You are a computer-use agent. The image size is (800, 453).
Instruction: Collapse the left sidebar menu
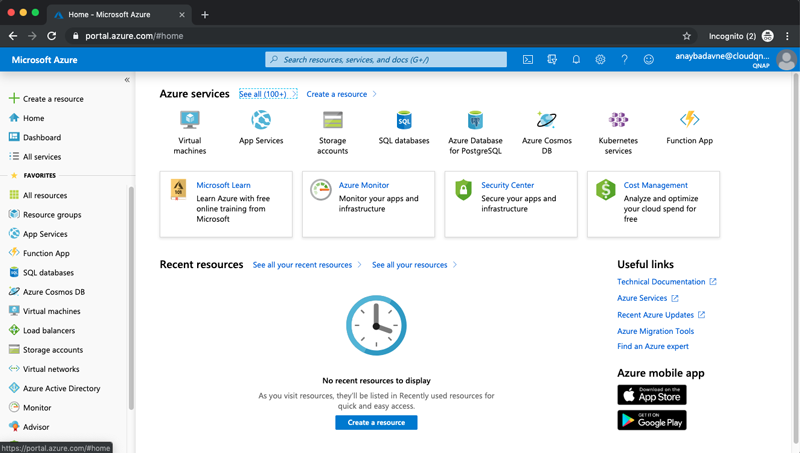127,80
